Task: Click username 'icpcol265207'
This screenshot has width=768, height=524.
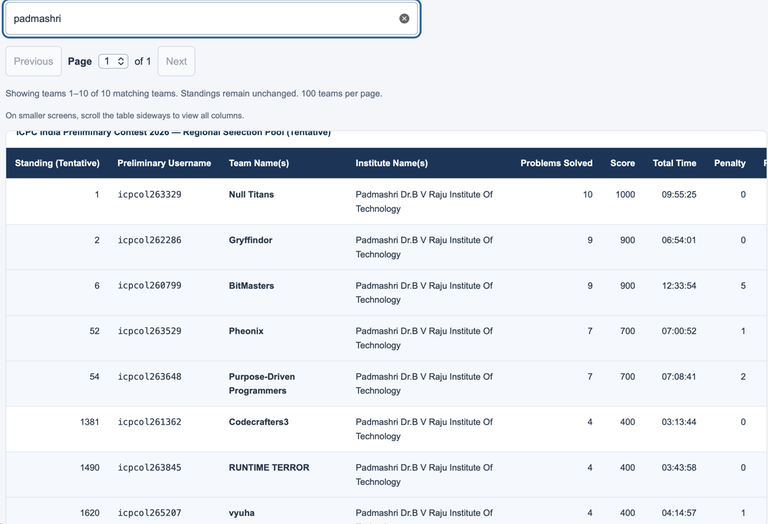Action: [149, 513]
